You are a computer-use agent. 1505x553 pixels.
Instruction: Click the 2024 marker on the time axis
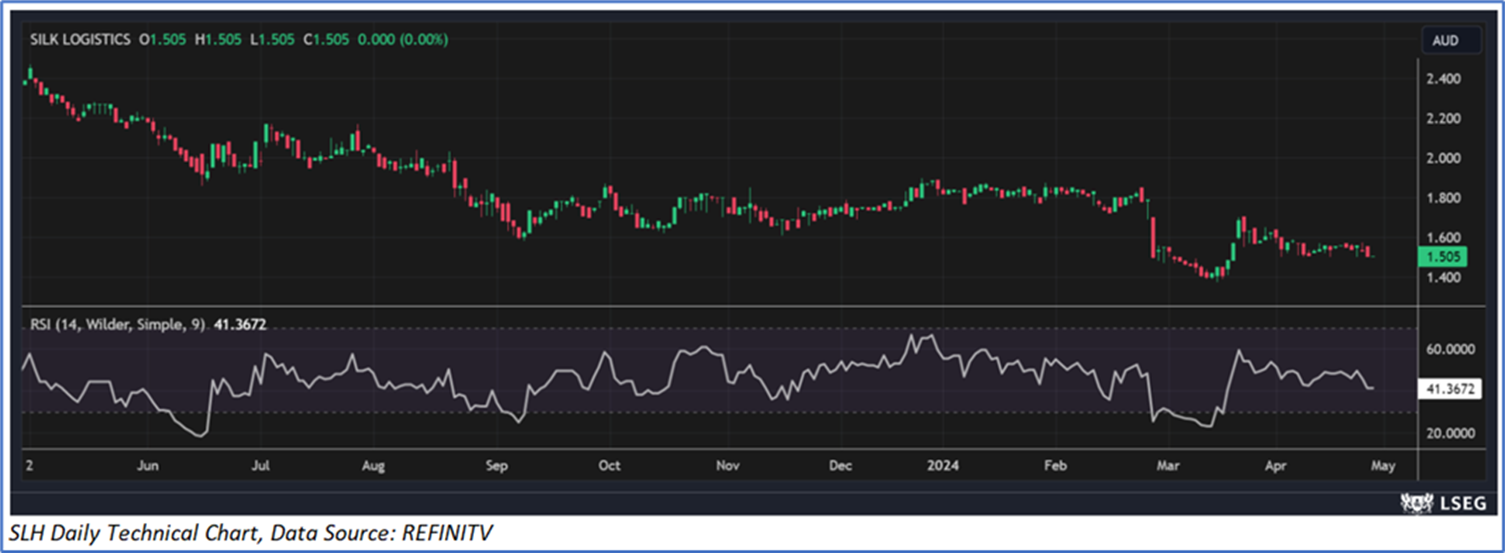tap(941, 466)
